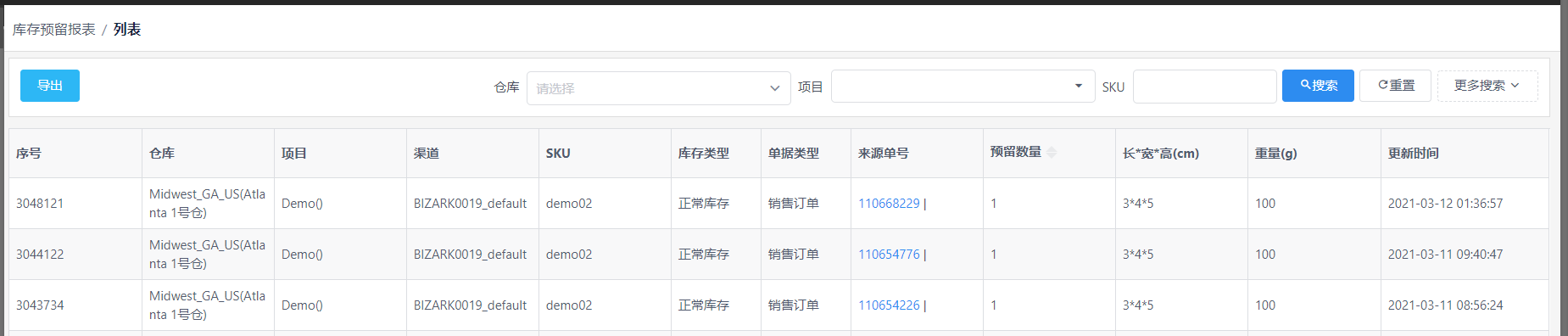Click Demo() project in row 3048121
The height and width of the screenshot is (336, 1568).
(302, 204)
